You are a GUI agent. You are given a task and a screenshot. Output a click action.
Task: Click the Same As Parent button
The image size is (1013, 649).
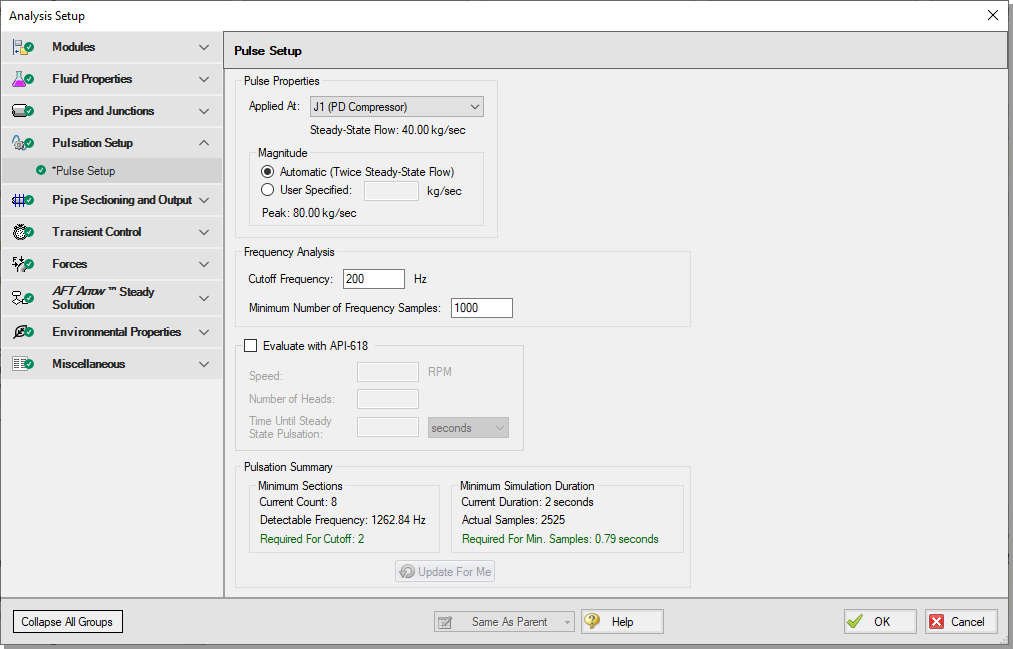[x=505, y=622]
